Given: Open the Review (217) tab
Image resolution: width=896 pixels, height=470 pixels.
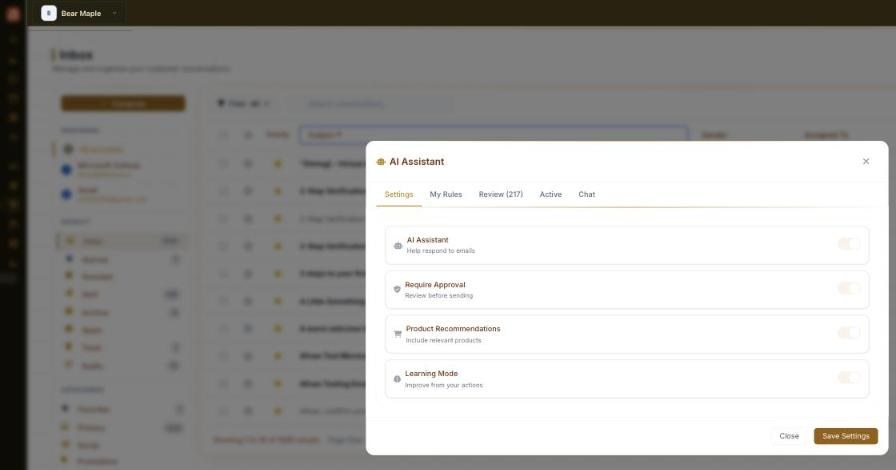Looking at the screenshot, I should coord(501,194).
